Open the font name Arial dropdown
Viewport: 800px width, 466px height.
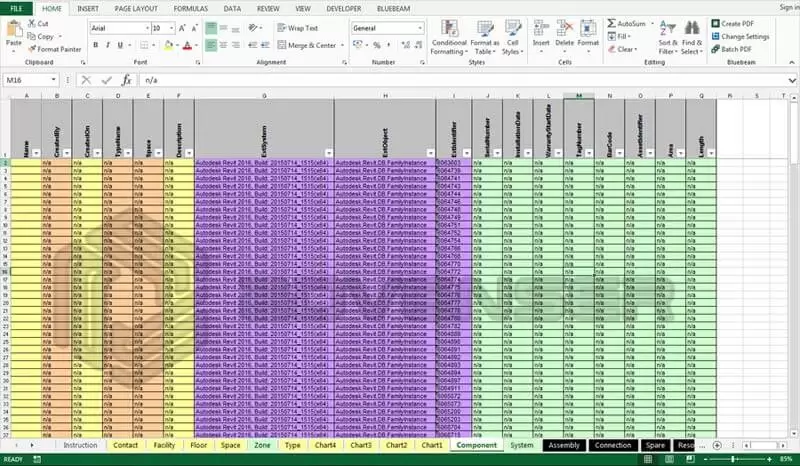(x=147, y=29)
